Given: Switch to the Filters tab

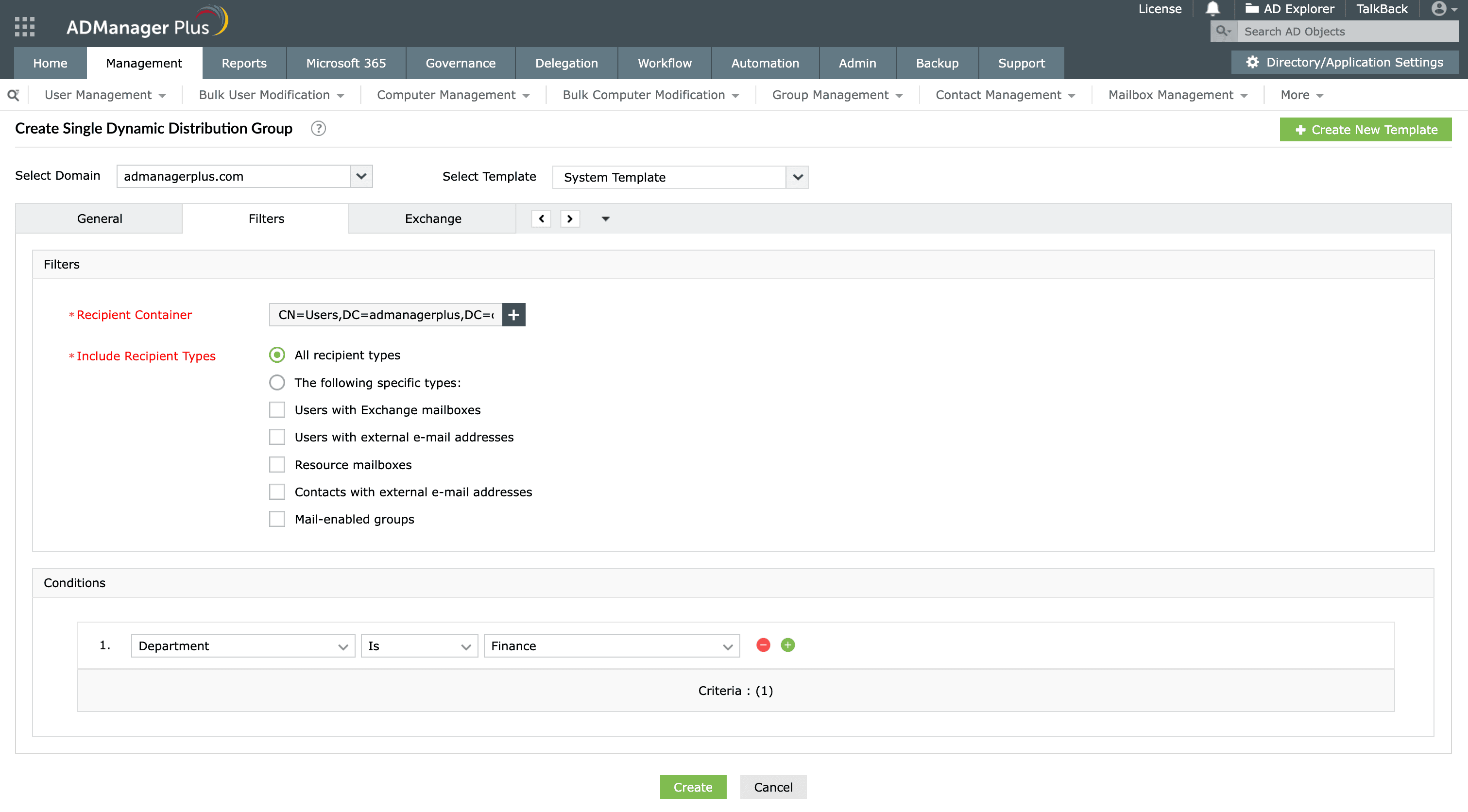Looking at the screenshot, I should coord(266,219).
